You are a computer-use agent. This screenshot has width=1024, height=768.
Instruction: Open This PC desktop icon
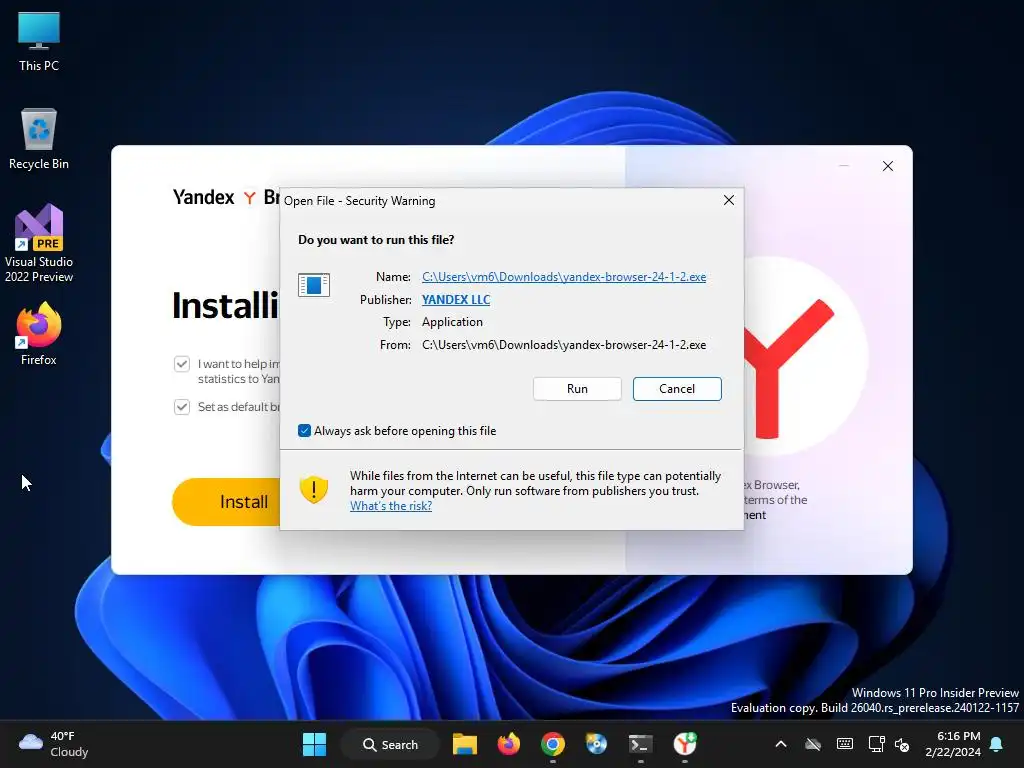pyautogui.click(x=39, y=41)
